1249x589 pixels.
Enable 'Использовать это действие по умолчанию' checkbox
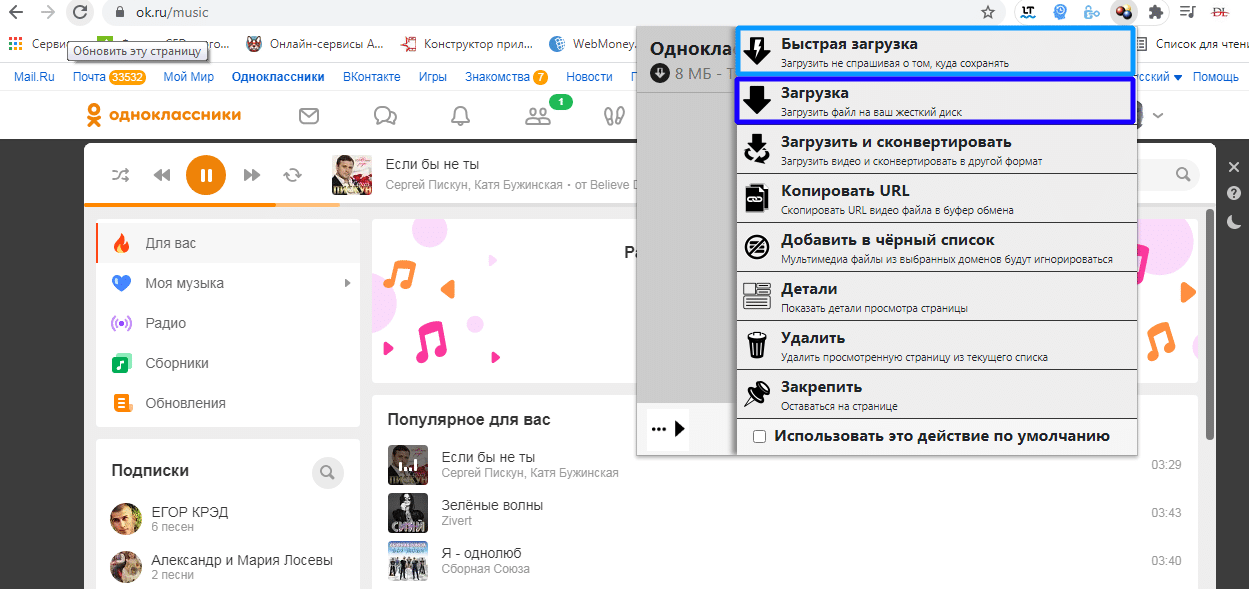pos(760,437)
